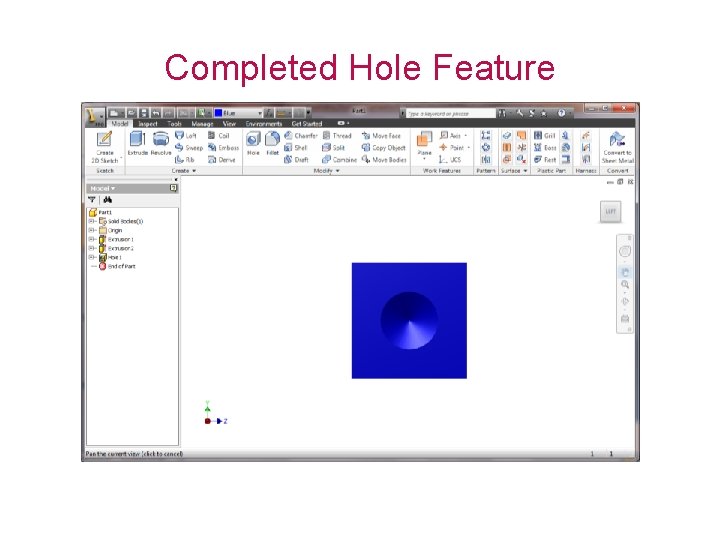The image size is (720, 540).
Task: Select the Plane work feature tool
Action: pyautogui.click(x=424, y=145)
